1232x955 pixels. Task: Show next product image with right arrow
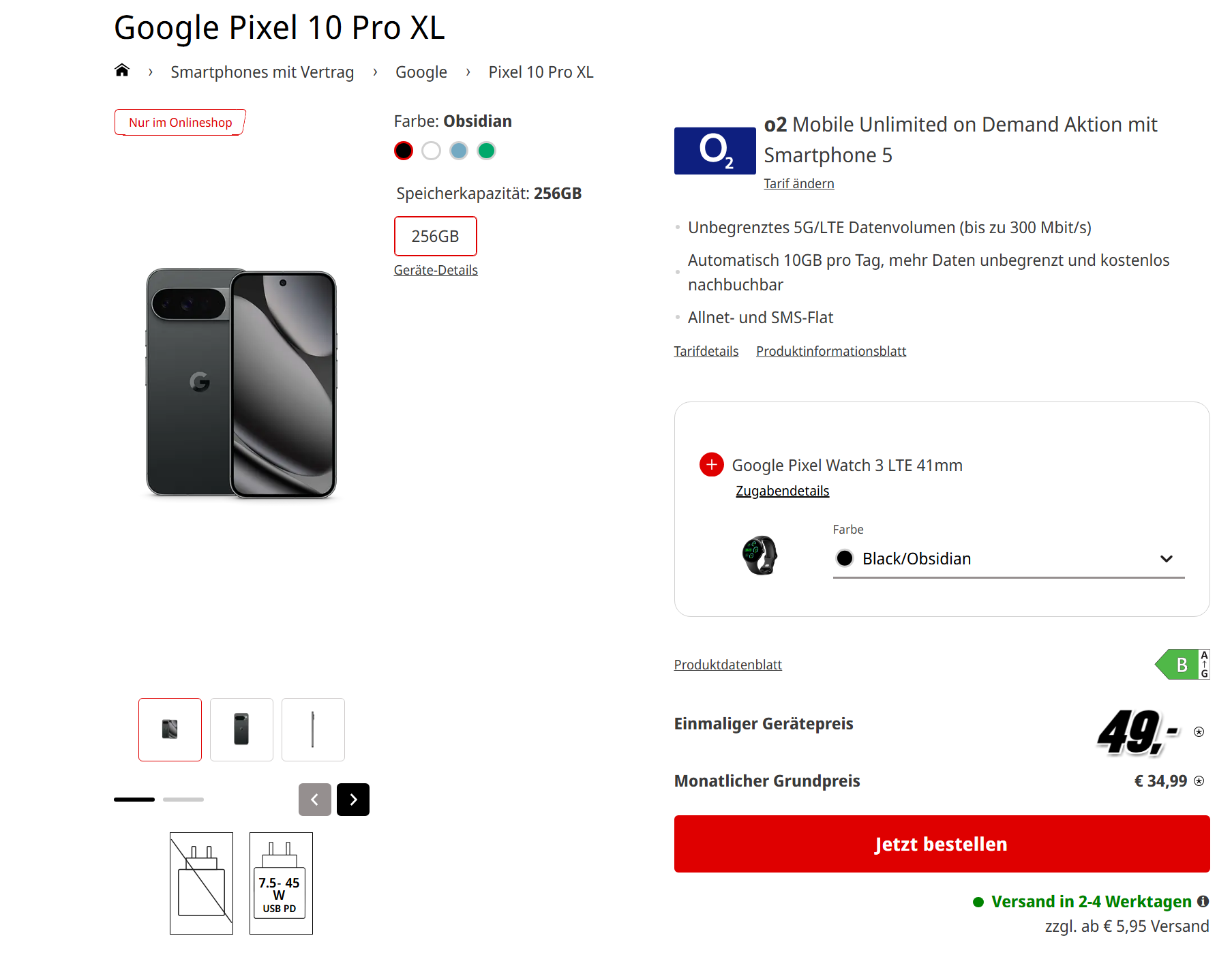coord(353,800)
